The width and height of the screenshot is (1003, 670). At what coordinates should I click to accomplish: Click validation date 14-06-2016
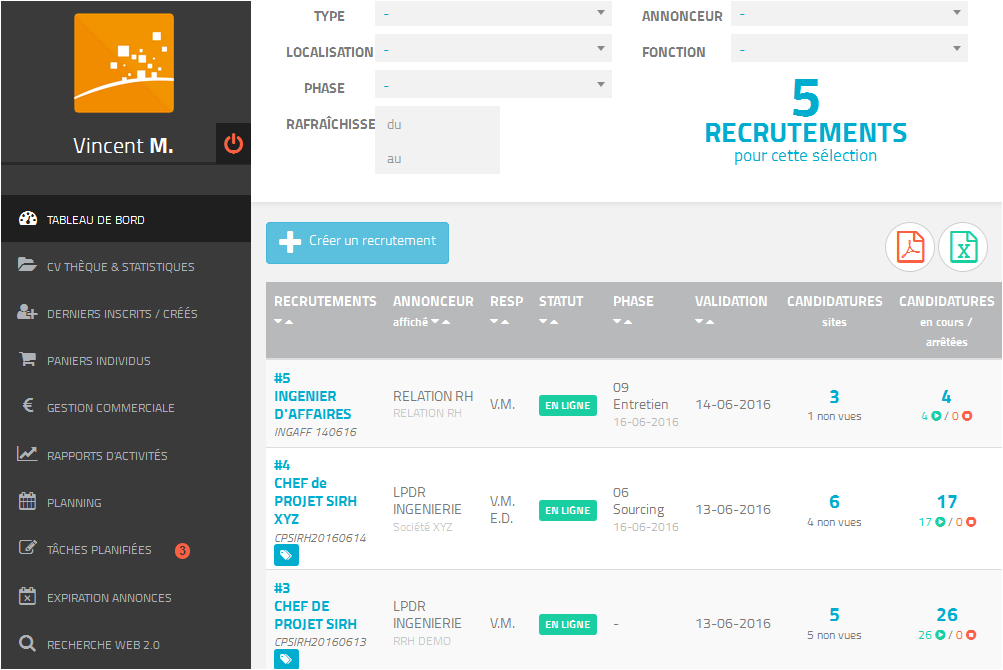click(x=733, y=404)
